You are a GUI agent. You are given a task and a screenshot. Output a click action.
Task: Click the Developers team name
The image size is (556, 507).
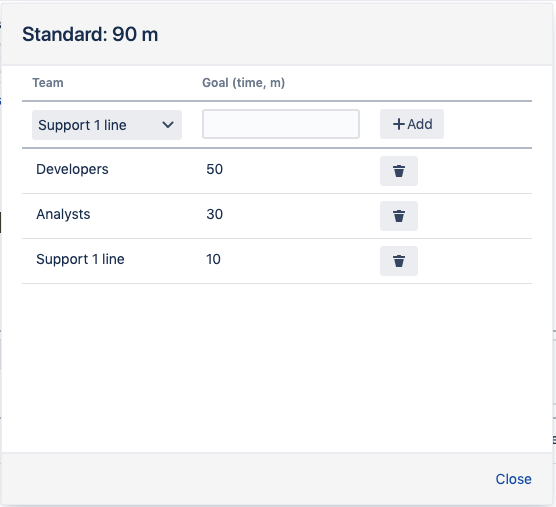coord(72,169)
